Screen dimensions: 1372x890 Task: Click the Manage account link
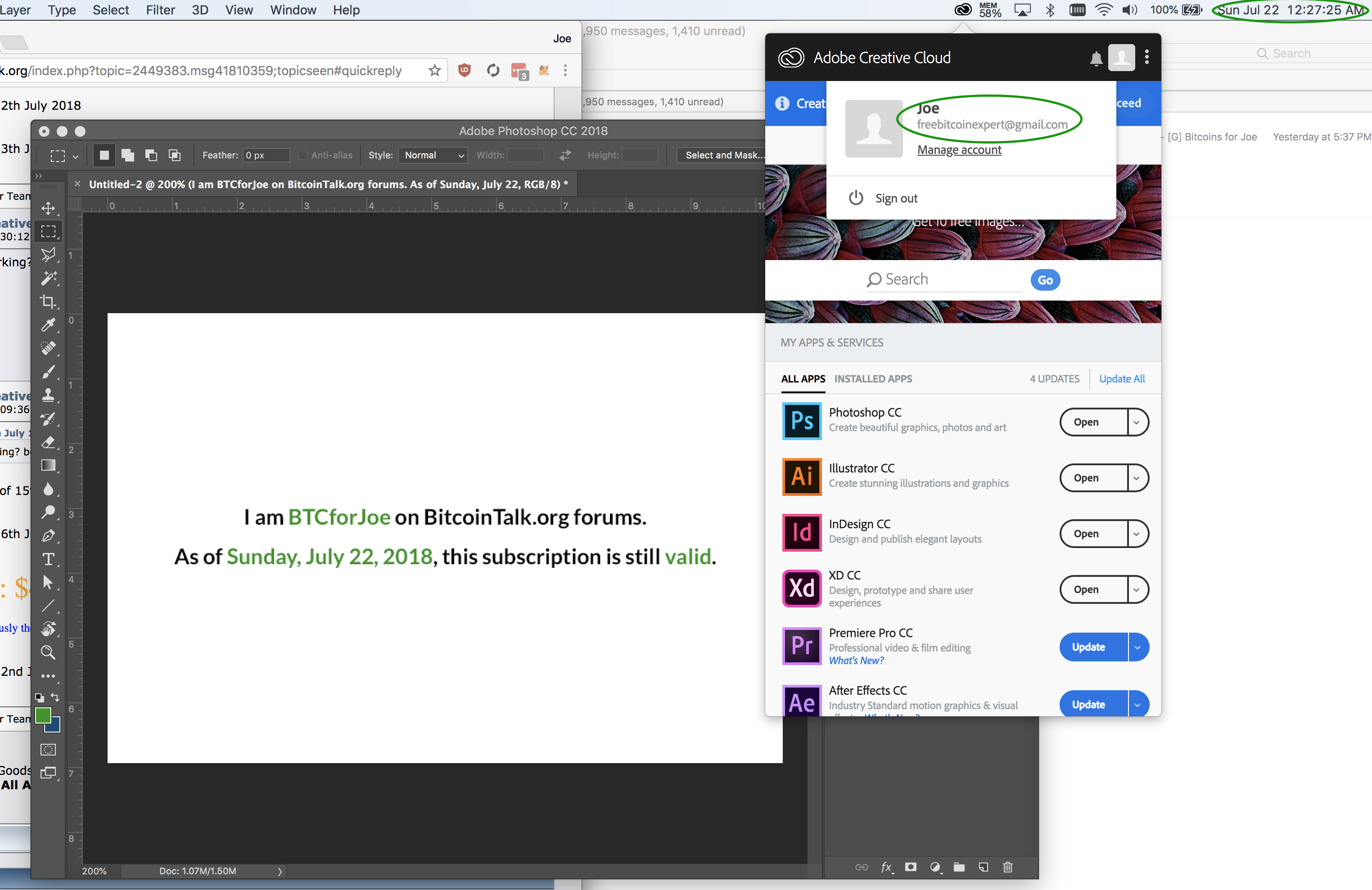(959, 150)
